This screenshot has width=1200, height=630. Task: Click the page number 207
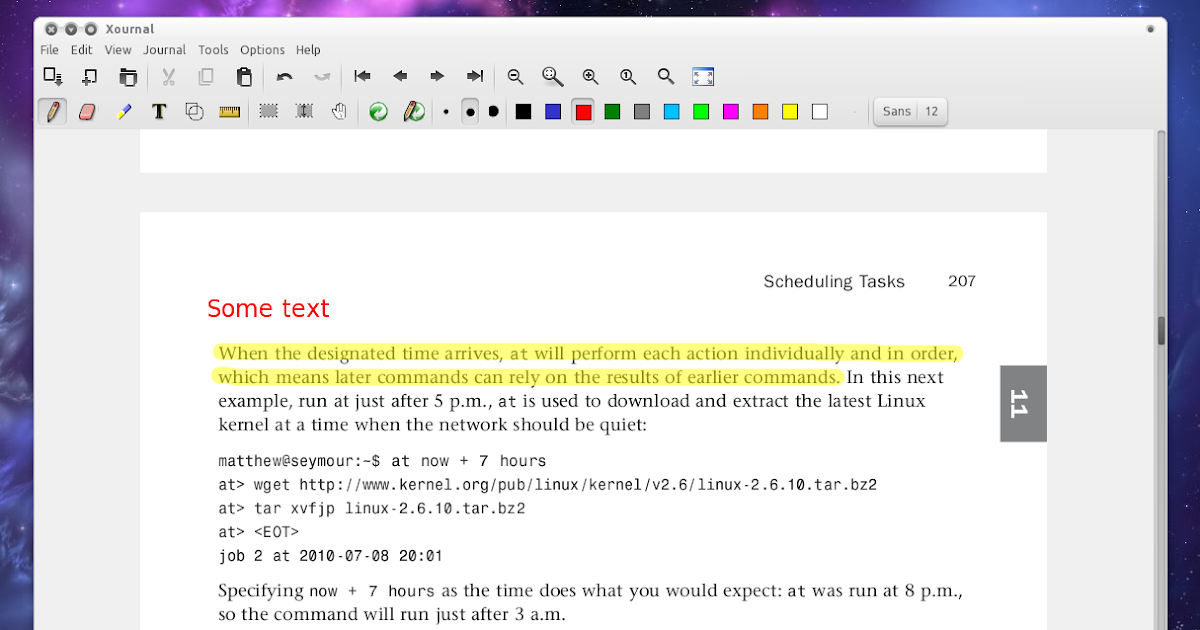tap(962, 281)
